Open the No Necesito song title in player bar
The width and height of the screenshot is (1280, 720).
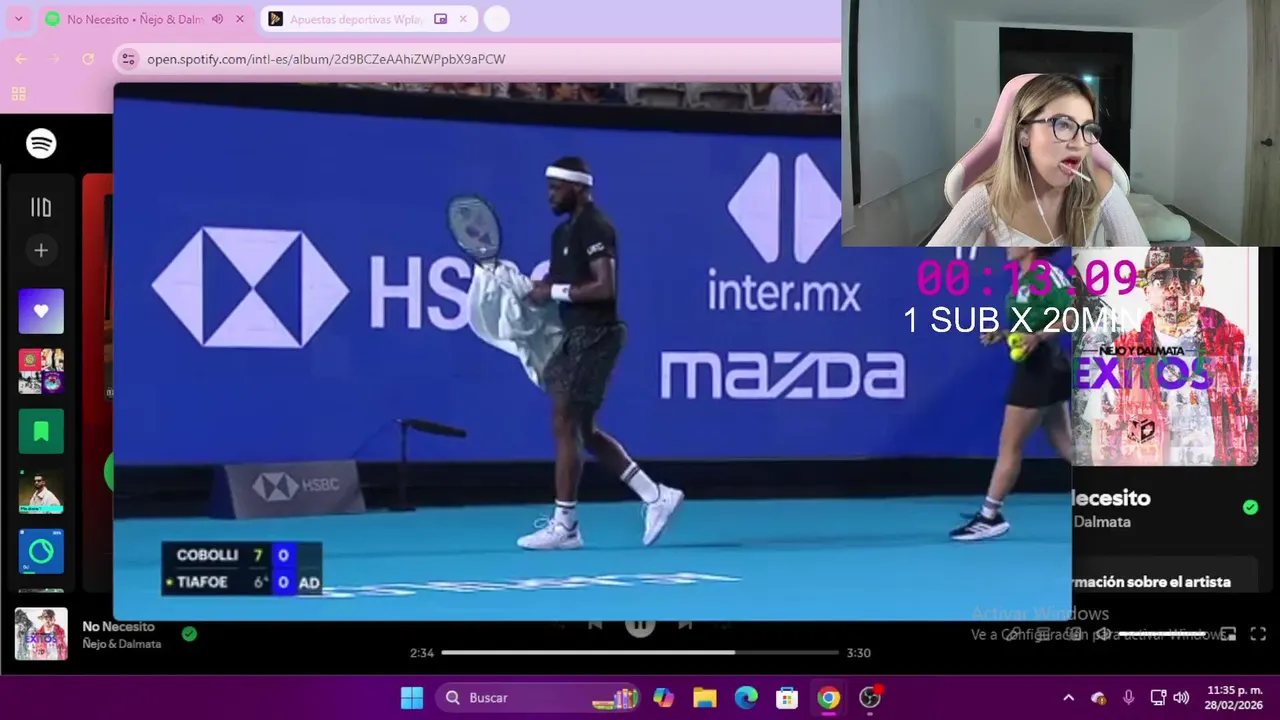(x=118, y=627)
